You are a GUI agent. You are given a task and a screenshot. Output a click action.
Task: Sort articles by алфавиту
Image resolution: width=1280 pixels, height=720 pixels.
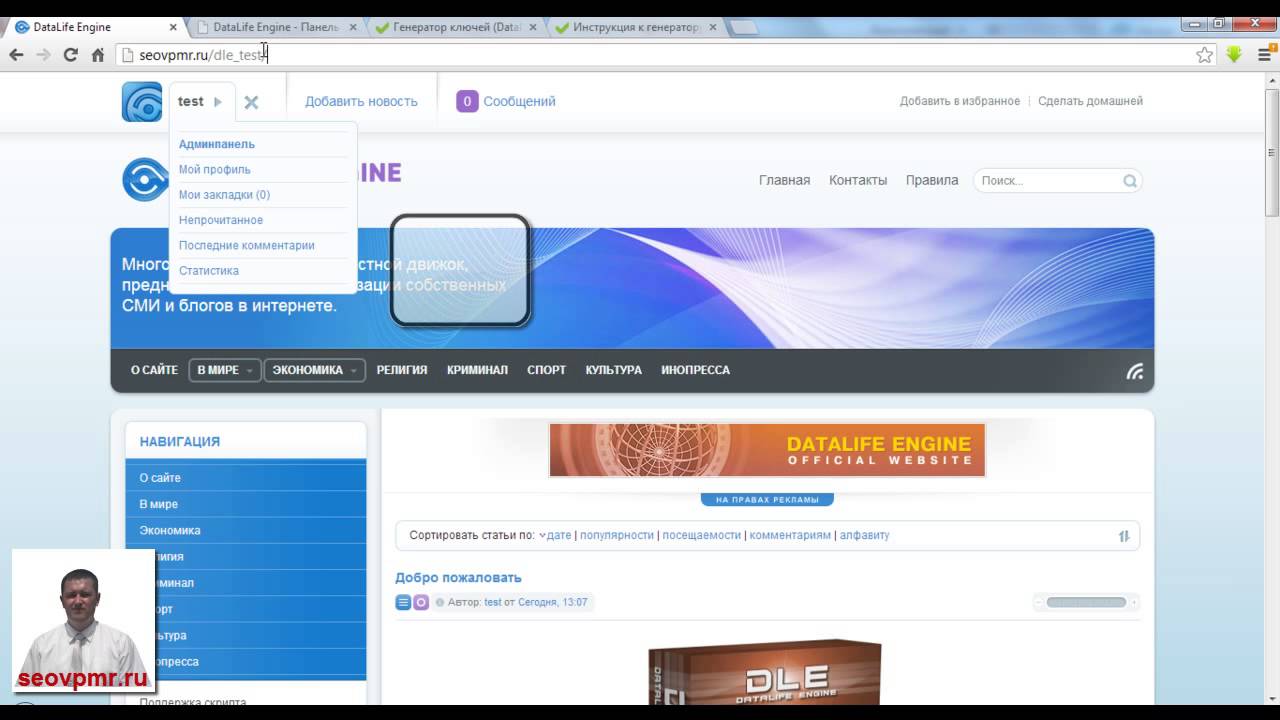point(865,535)
